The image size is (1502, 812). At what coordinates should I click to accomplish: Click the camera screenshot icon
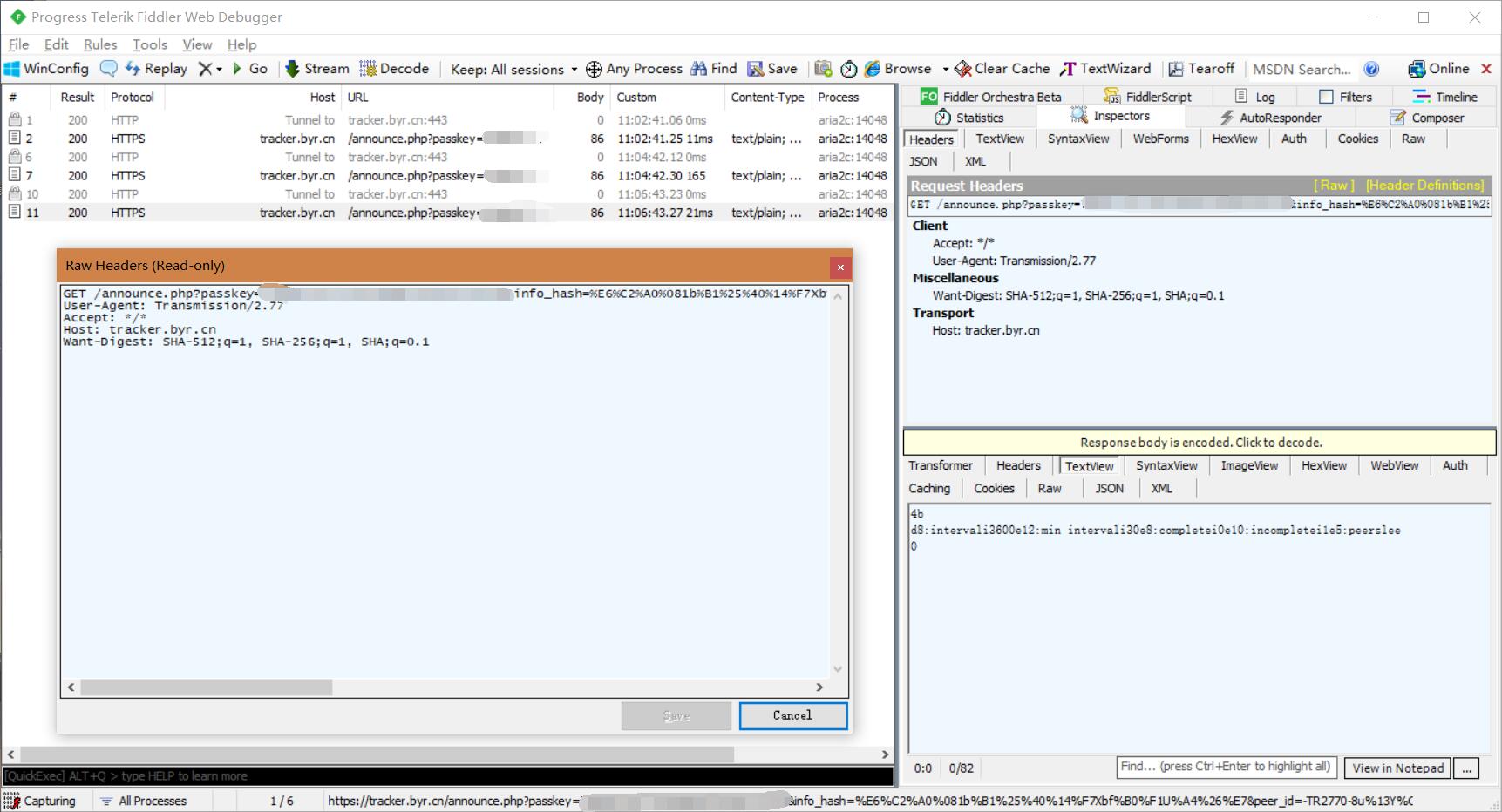(x=823, y=69)
